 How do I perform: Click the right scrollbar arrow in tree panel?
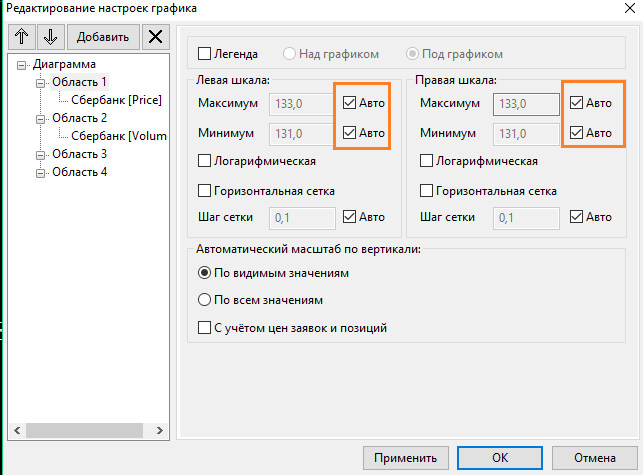pos(160,430)
